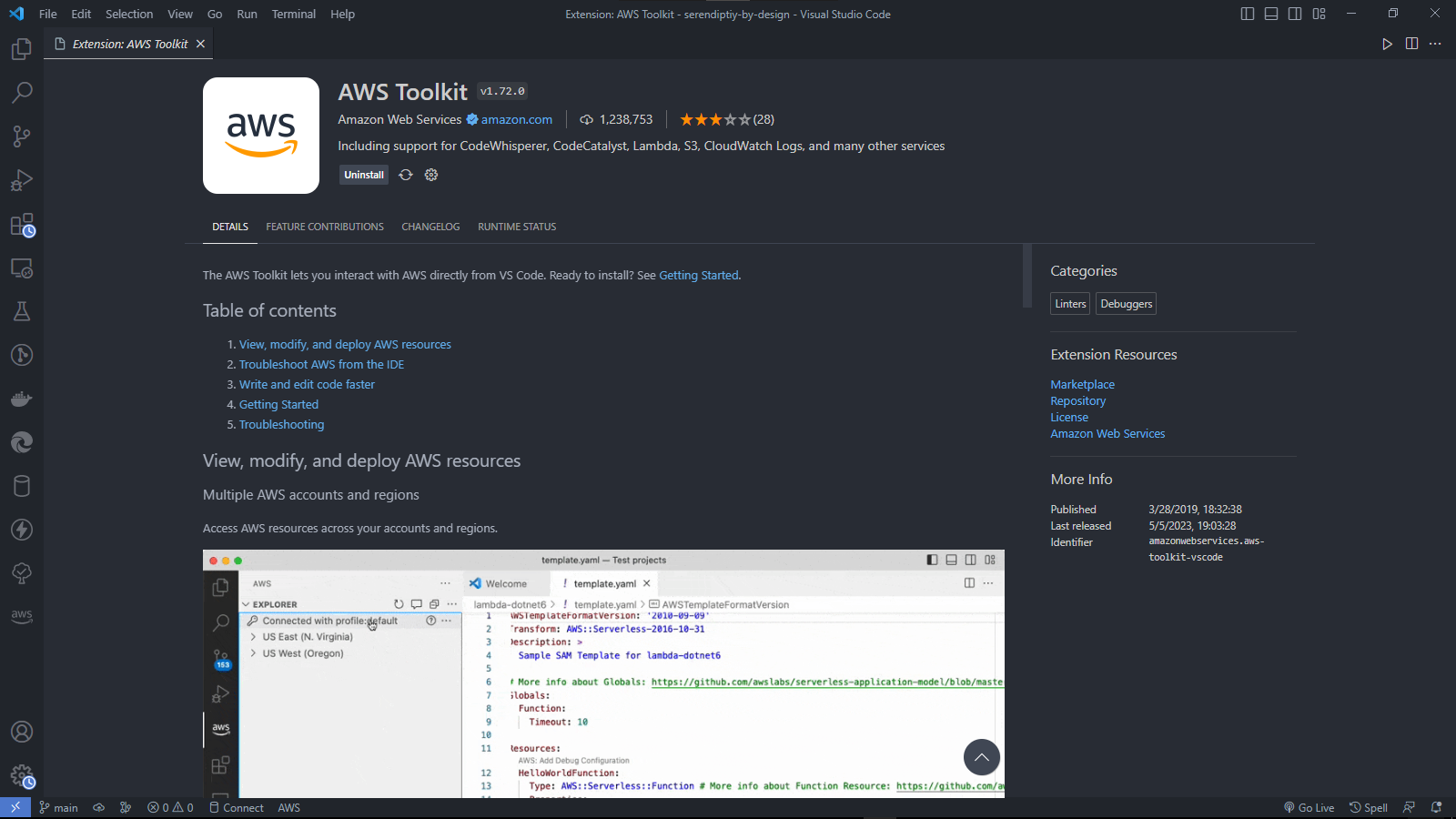
Task: Switch to the FEATURE CONTRIBUTIONS tab
Action: click(x=325, y=227)
